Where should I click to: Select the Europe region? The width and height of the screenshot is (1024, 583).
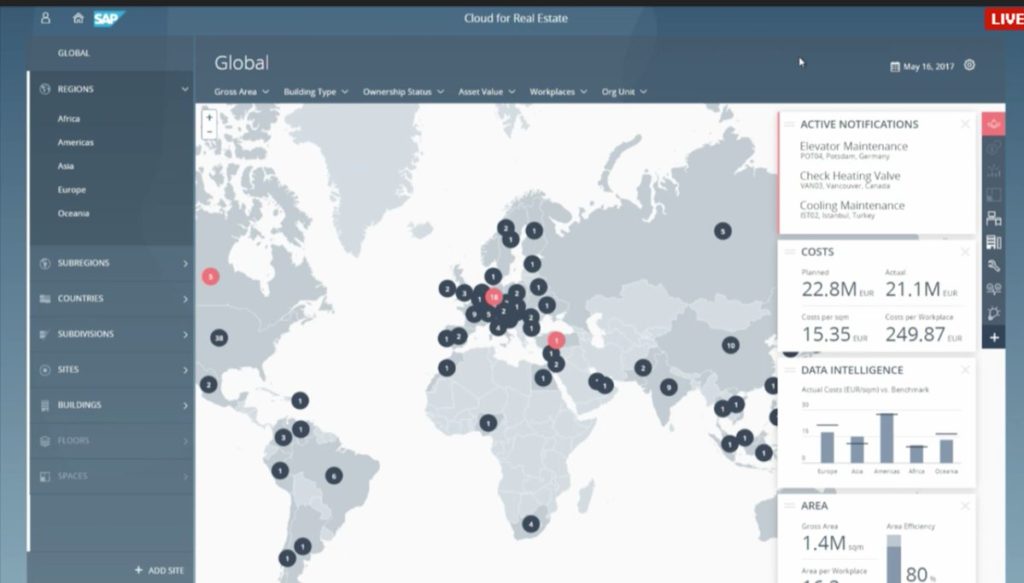click(71, 190)
